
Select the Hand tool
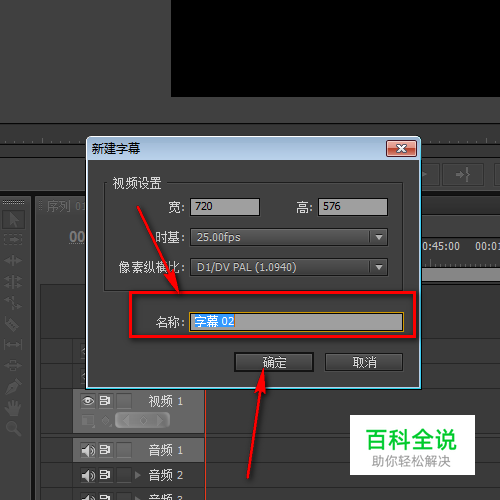13,408
